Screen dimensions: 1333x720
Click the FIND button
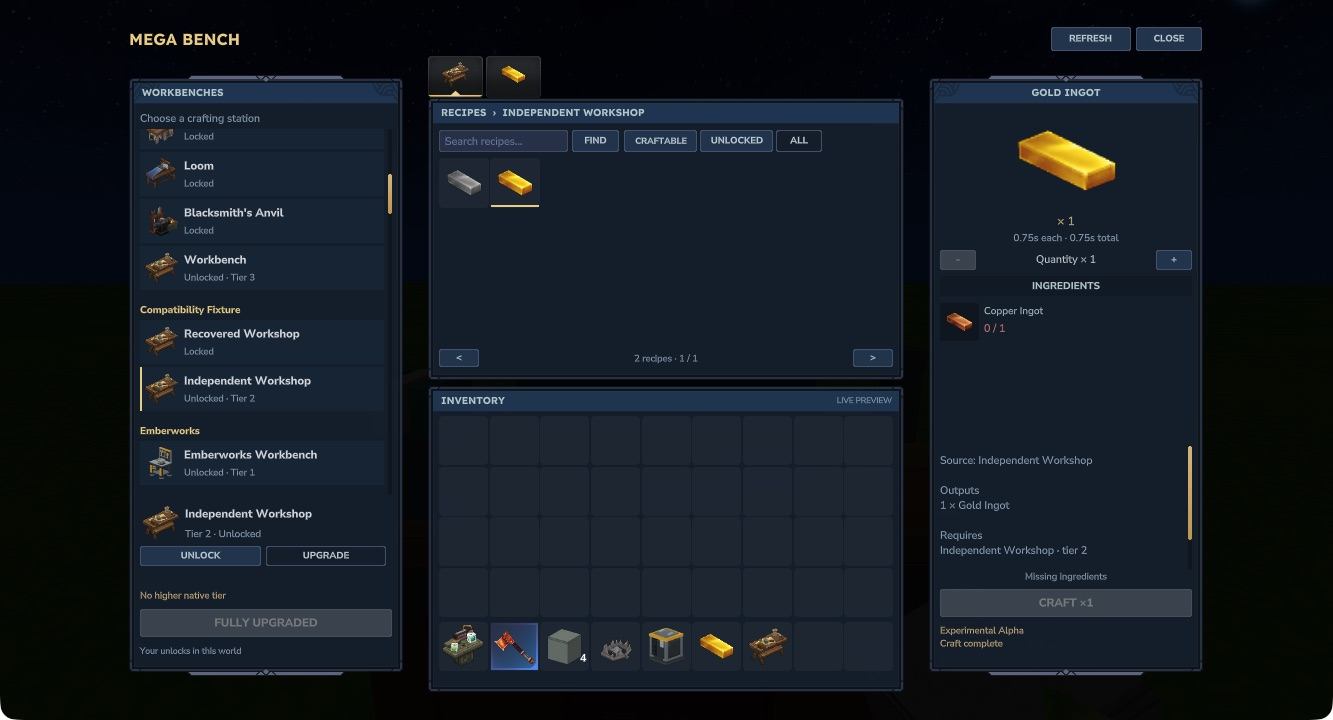point(595,141)
